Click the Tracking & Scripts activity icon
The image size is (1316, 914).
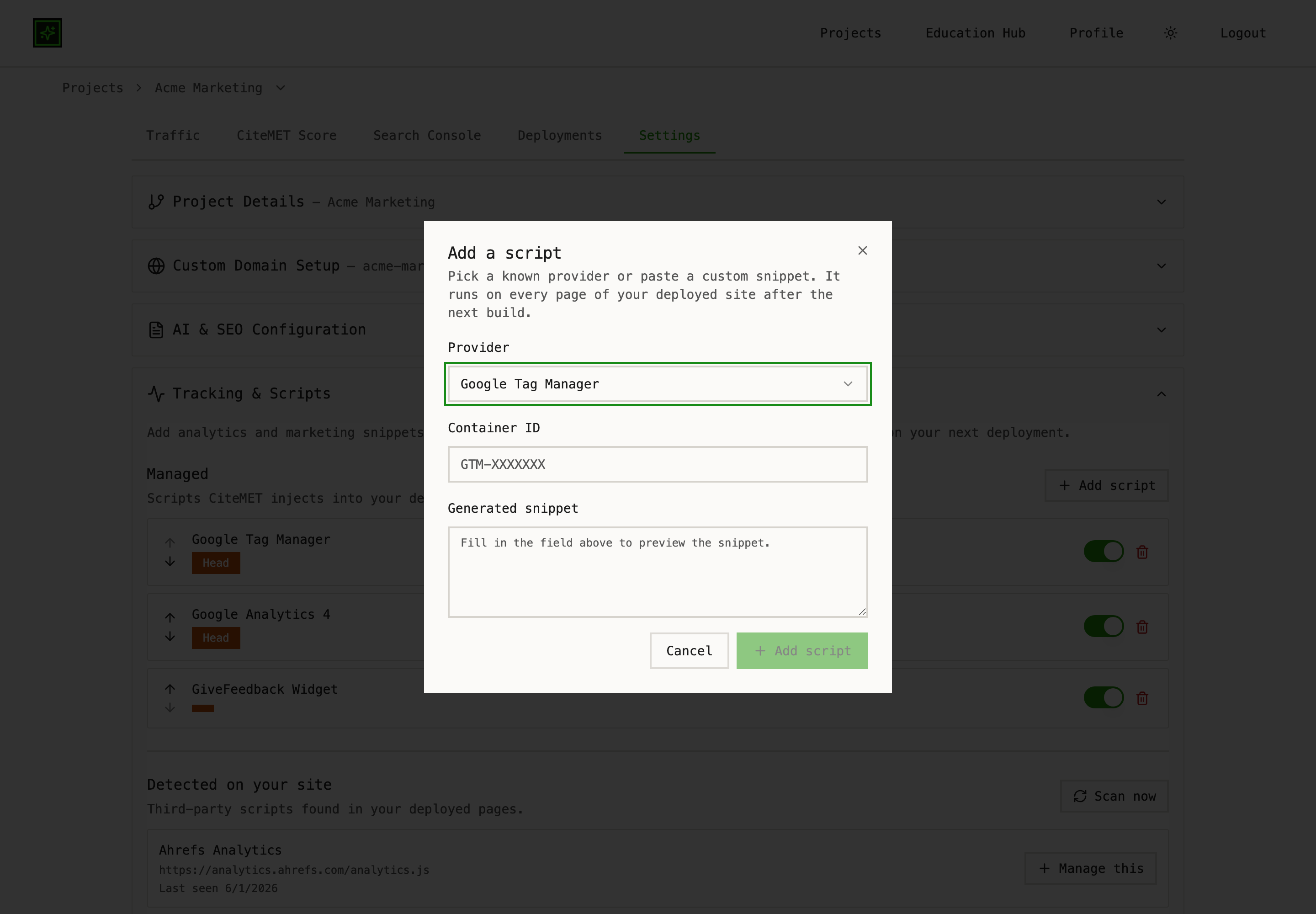[x=156, y=393]
